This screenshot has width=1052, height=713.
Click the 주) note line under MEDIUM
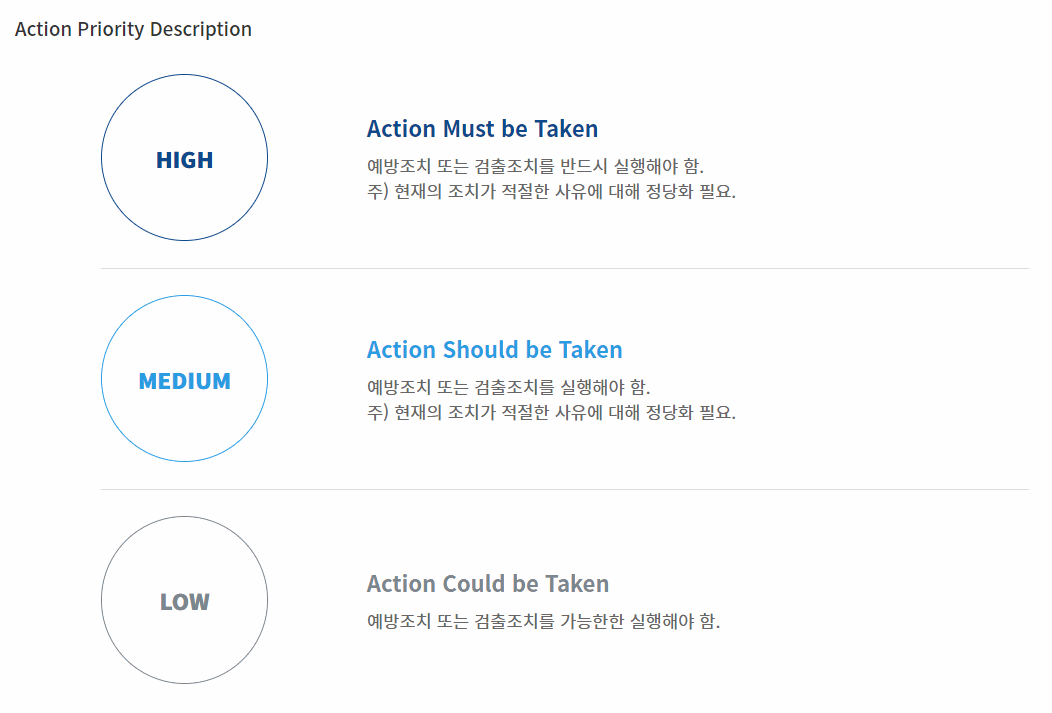coord(551,412)
